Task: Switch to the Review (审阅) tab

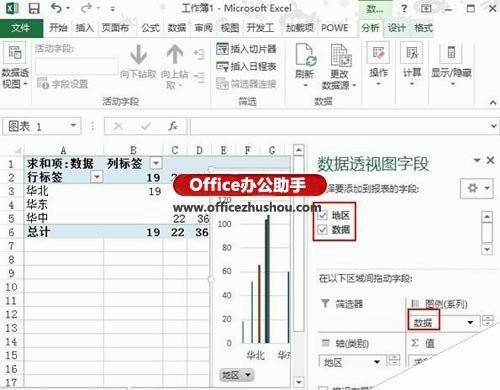Action: point(203,28)
